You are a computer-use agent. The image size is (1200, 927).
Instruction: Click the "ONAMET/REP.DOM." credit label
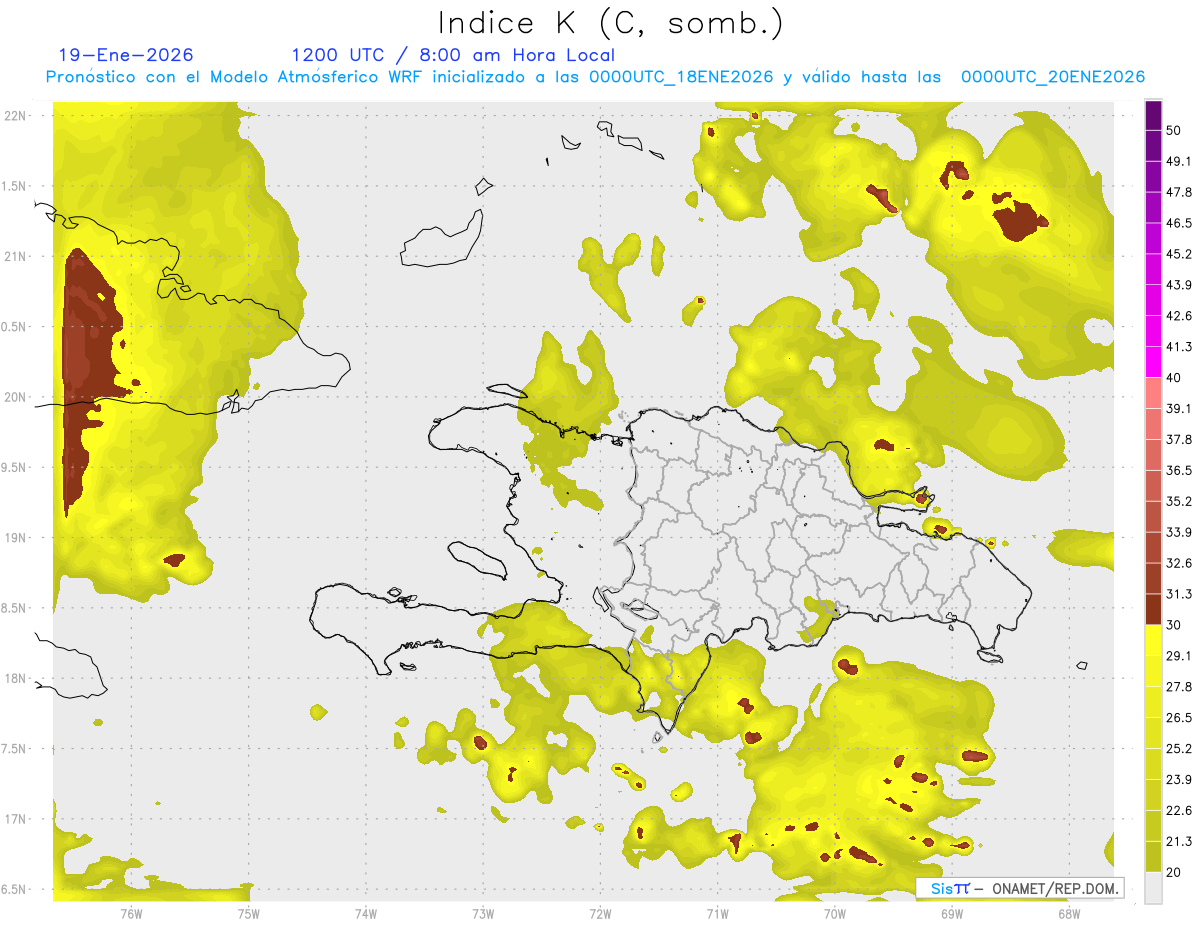click(x=1053, y=888)
